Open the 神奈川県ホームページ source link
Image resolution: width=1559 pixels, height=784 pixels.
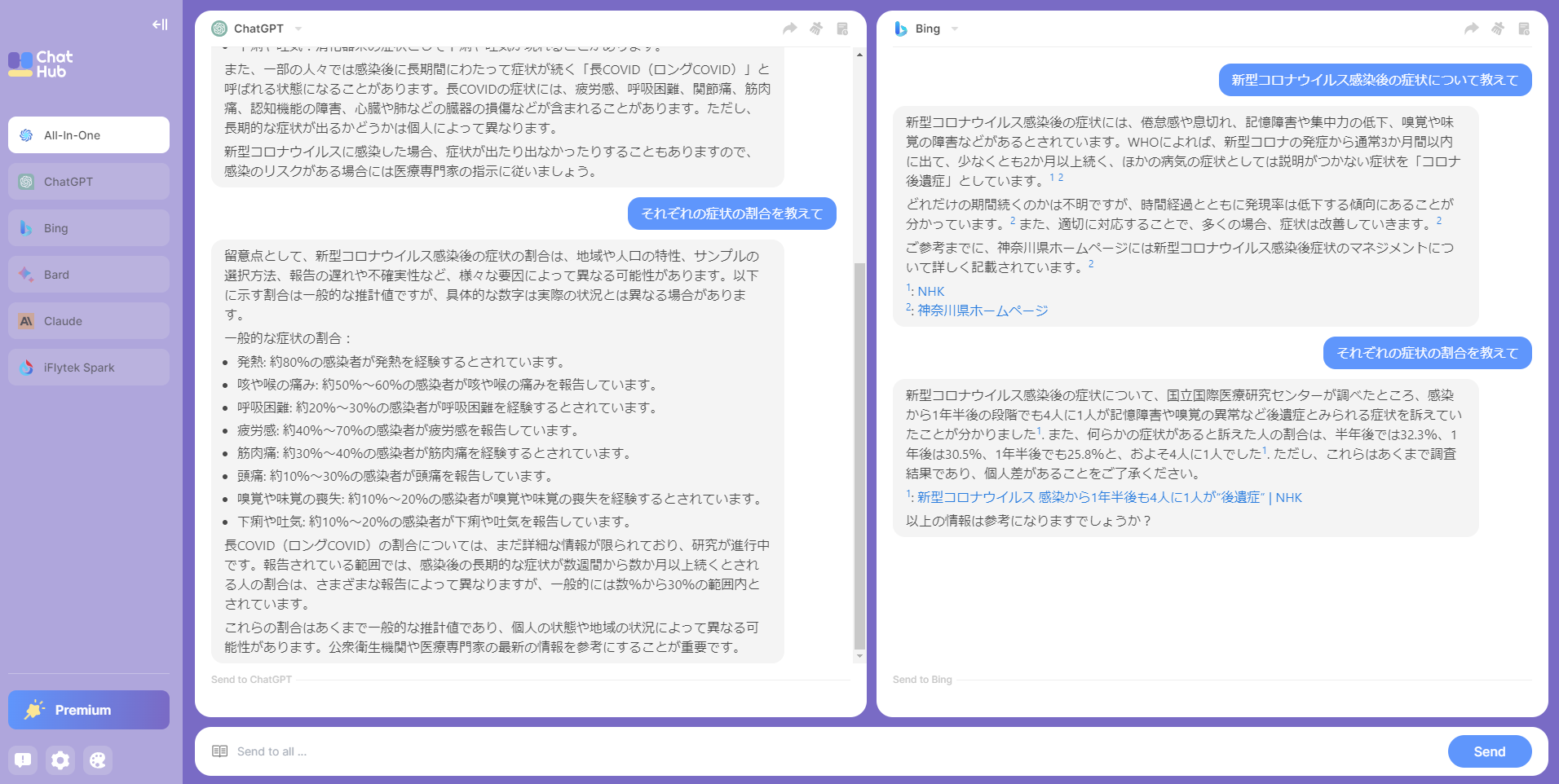tap(983, 311)
